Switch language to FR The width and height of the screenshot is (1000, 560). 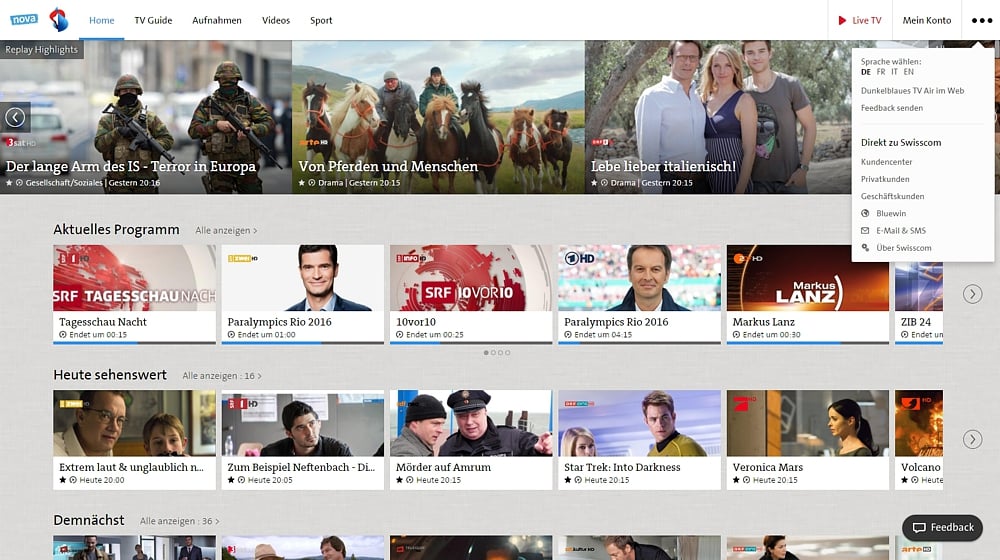pos(881,72)
